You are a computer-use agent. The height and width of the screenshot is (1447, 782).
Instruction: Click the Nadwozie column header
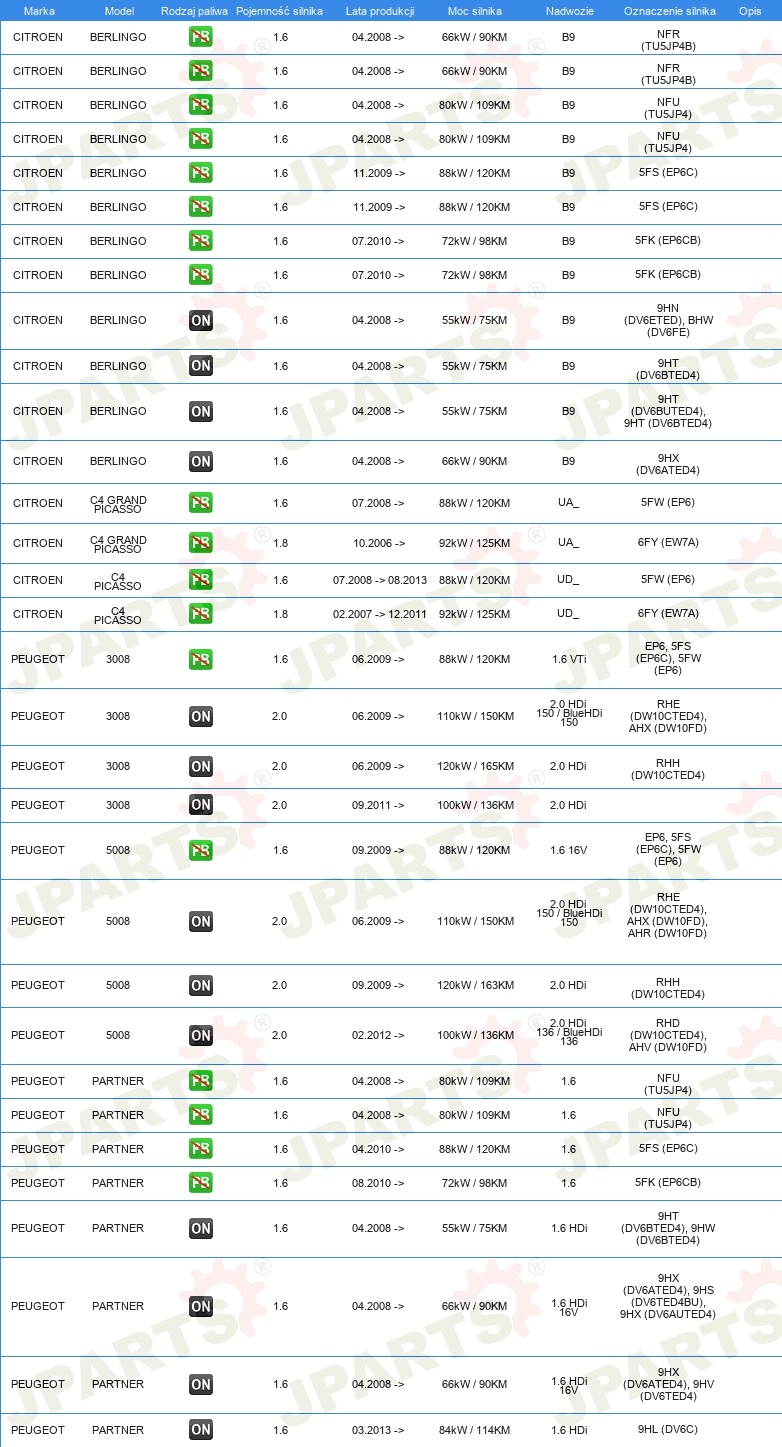pyautogui.click(x=568, y=11)
